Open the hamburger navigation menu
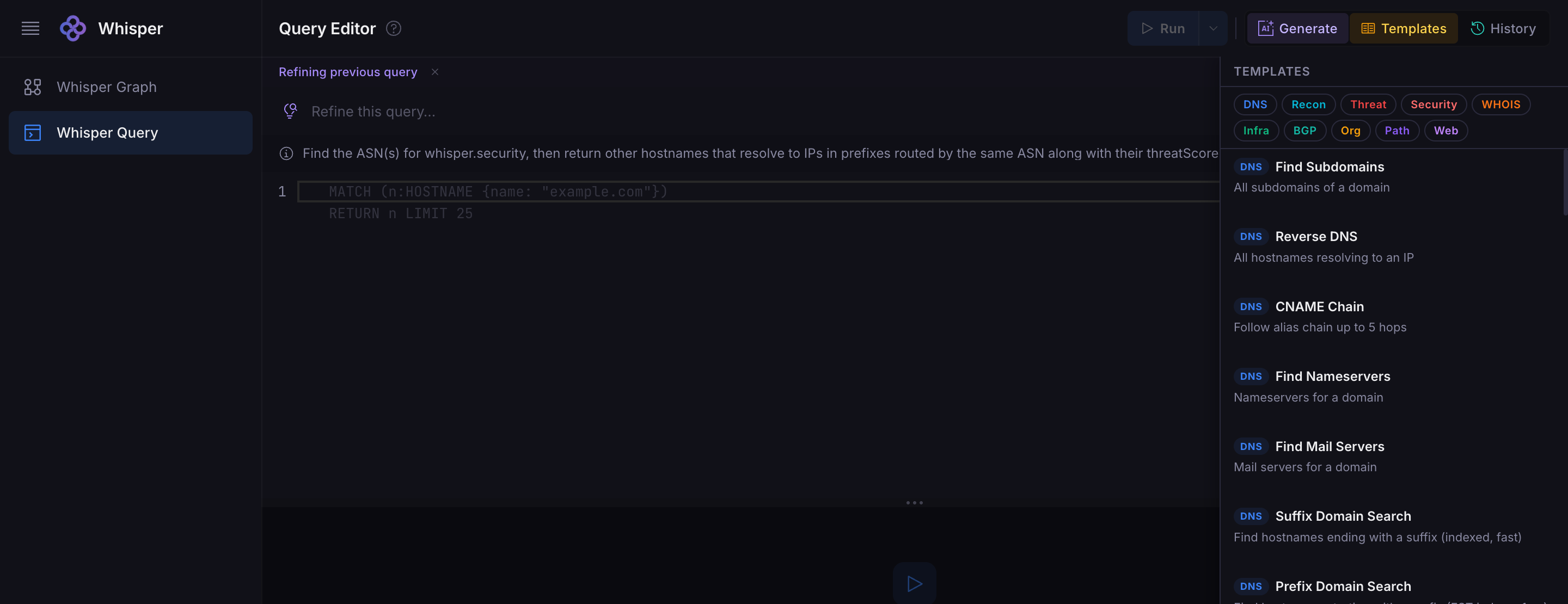 (30, 28)
